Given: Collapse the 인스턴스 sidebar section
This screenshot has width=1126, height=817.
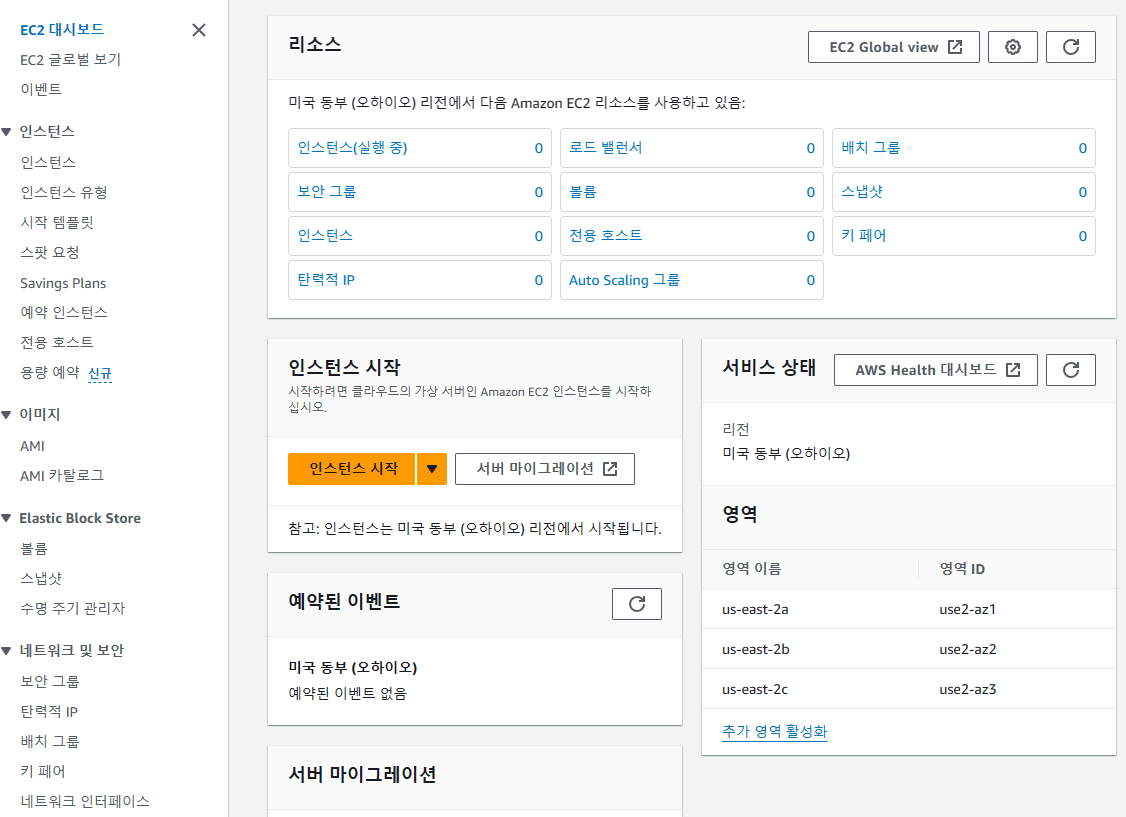Looking at the screenshot, I should tap(6, 131).
